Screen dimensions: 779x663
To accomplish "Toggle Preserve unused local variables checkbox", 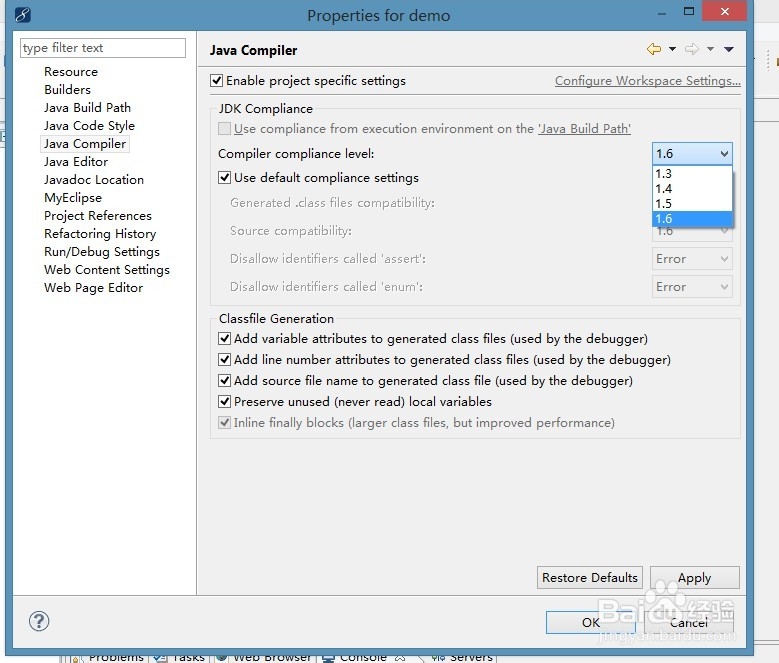I will 224,401.
